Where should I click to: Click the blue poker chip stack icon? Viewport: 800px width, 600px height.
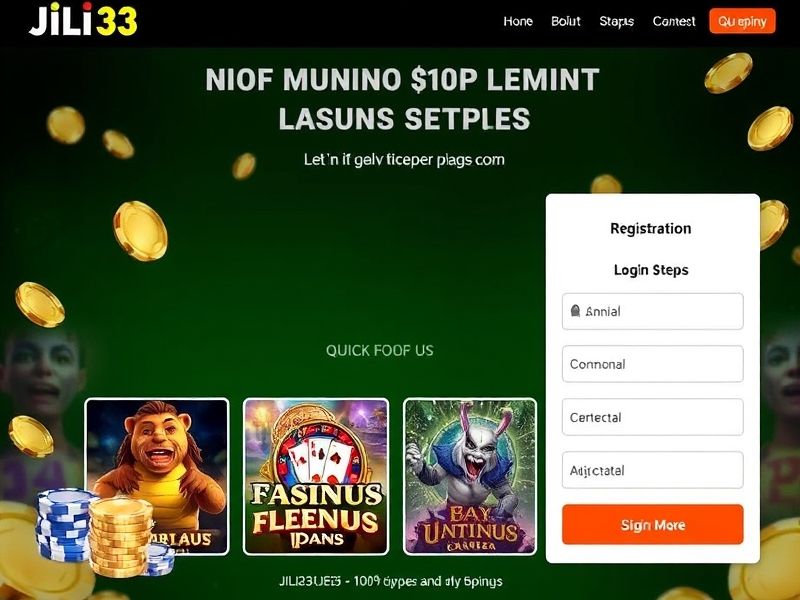click(x=63, y=524)
